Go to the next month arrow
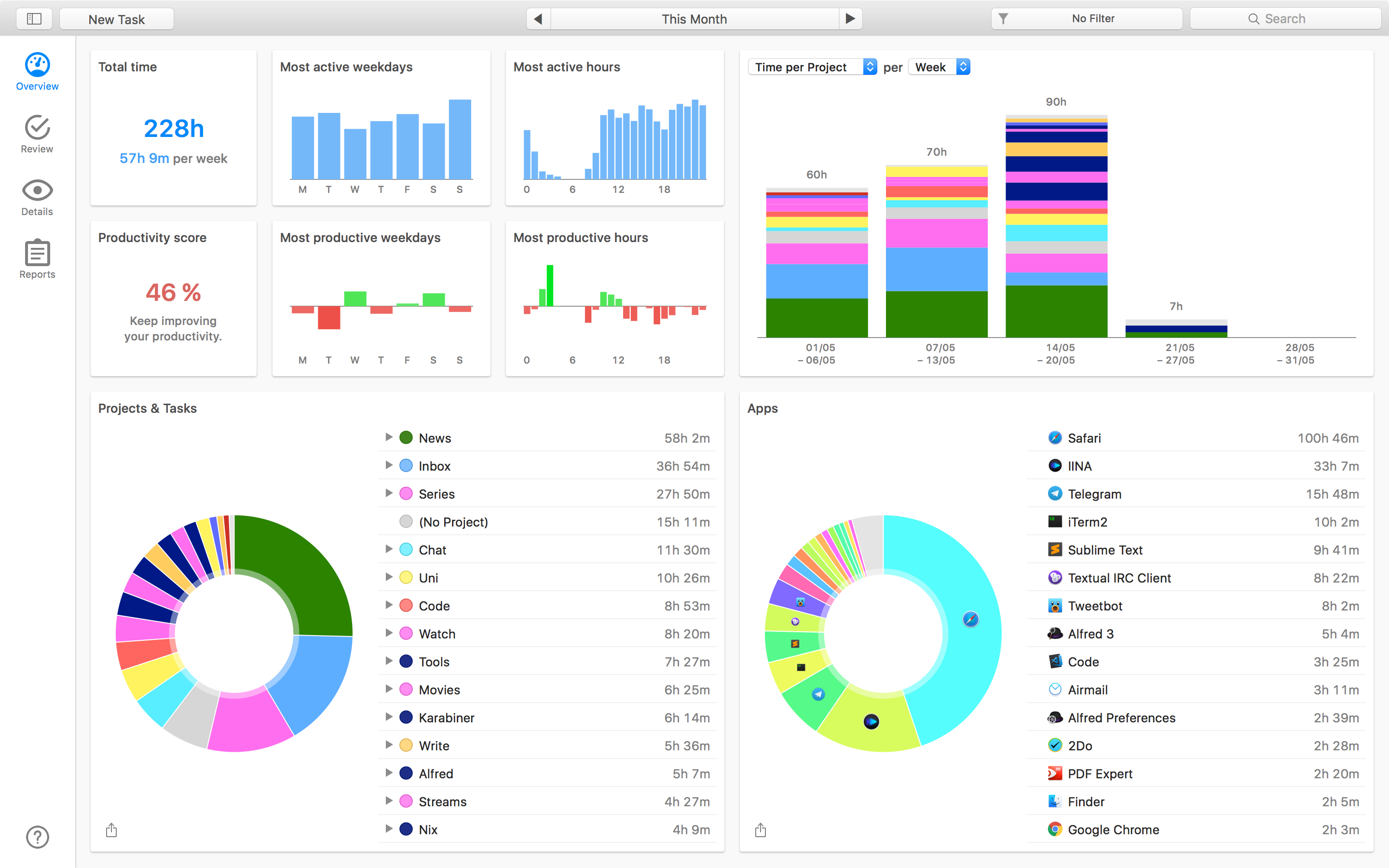1389x868 pixels. 850,19
